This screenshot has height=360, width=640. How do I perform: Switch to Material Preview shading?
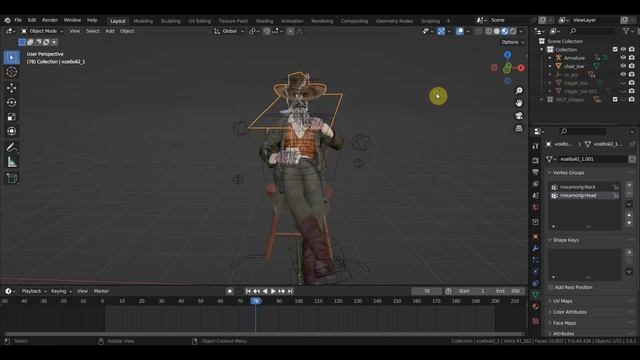click(505, 31)
